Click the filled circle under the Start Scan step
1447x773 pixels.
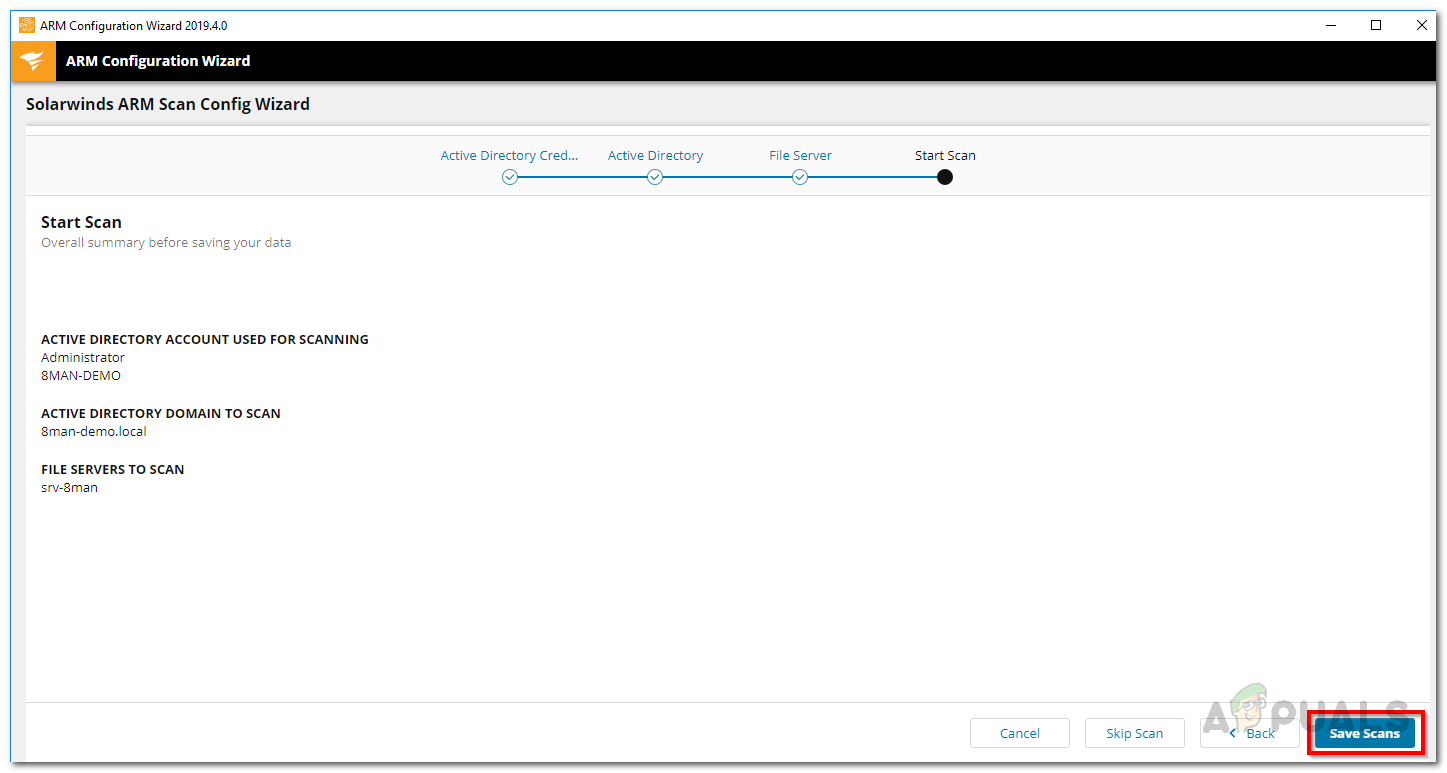pos(945,177)
